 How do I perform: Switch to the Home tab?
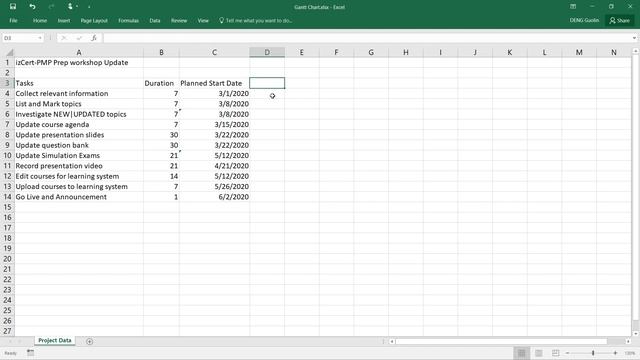click(40, 20)
